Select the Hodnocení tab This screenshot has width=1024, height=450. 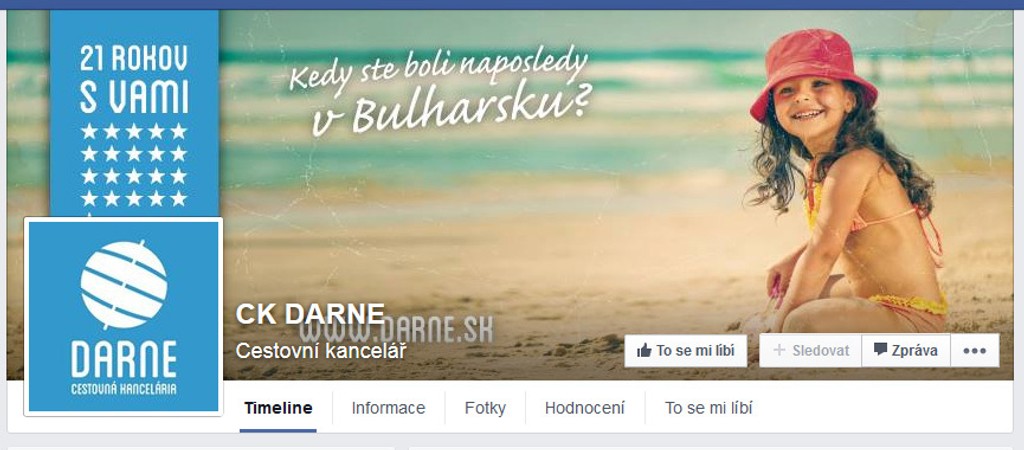pos(584,409)
